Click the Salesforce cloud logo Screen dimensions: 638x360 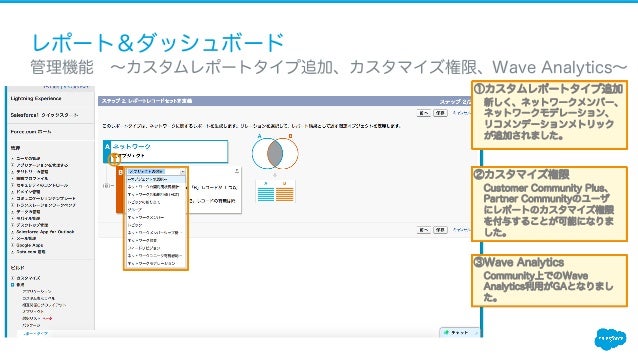tap(610, 338)
